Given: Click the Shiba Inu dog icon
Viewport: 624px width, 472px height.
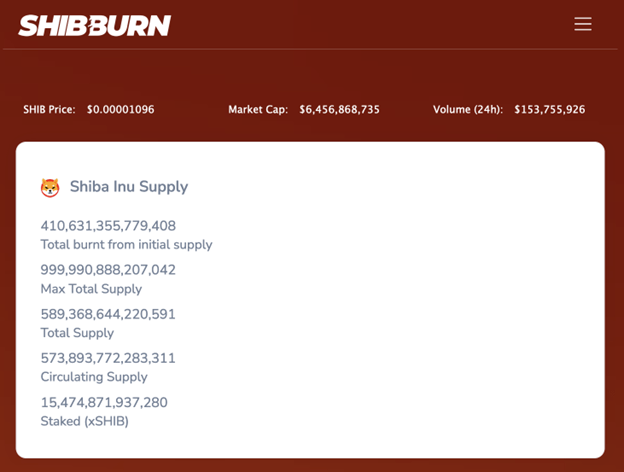Looking at the screenshot, I should click(x=50, y=187).
